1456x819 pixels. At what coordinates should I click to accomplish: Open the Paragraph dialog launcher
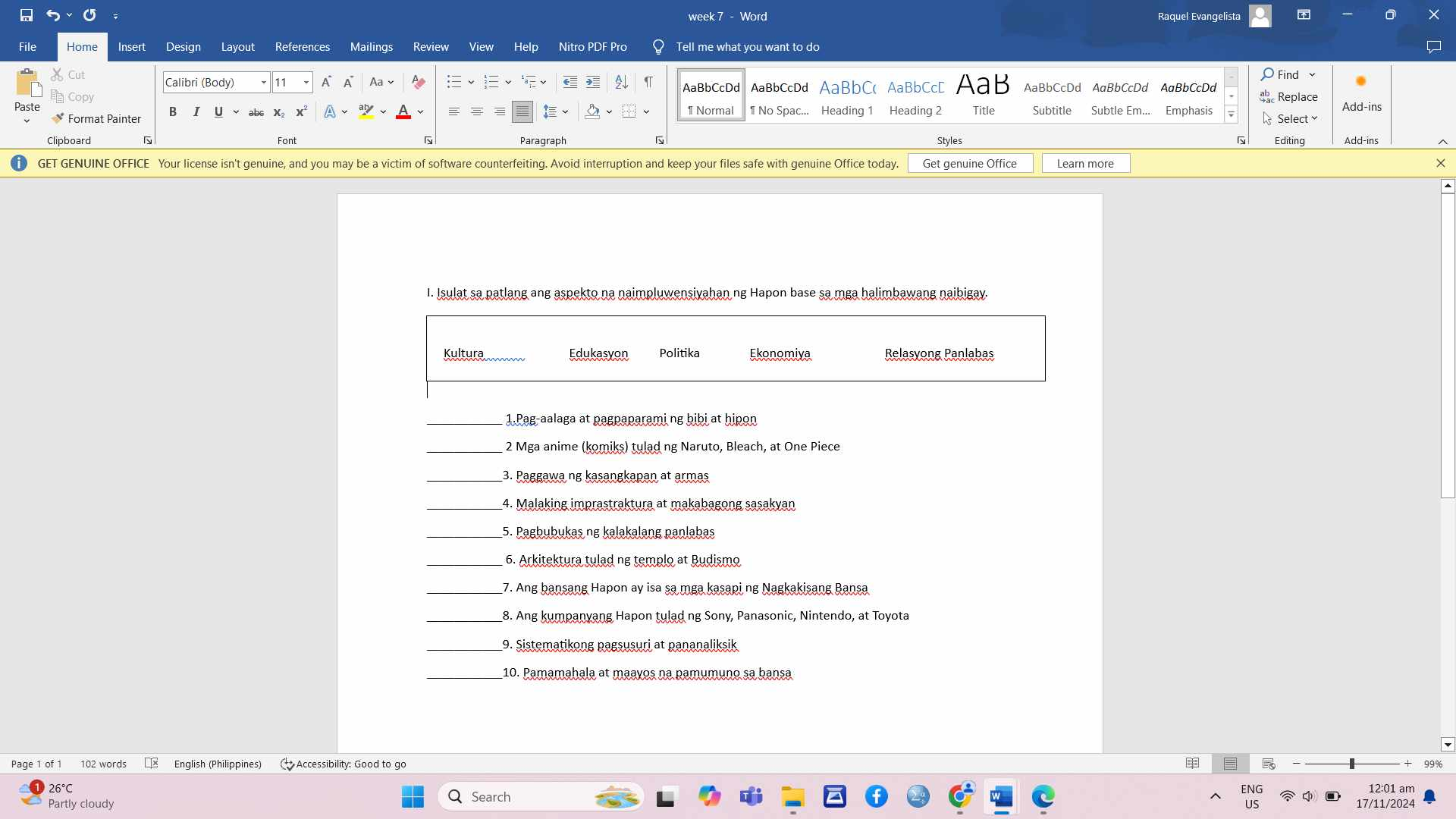(x=660, y=140)
